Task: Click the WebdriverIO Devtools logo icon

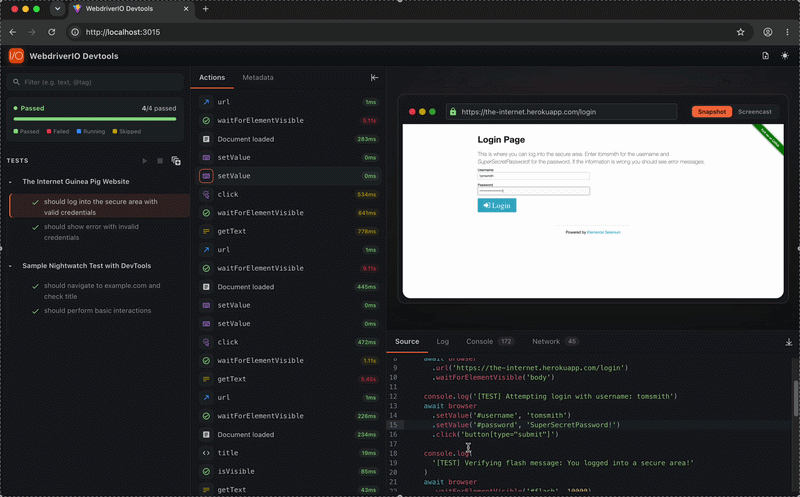Action: pyautogui.click(x=16, y=56)
